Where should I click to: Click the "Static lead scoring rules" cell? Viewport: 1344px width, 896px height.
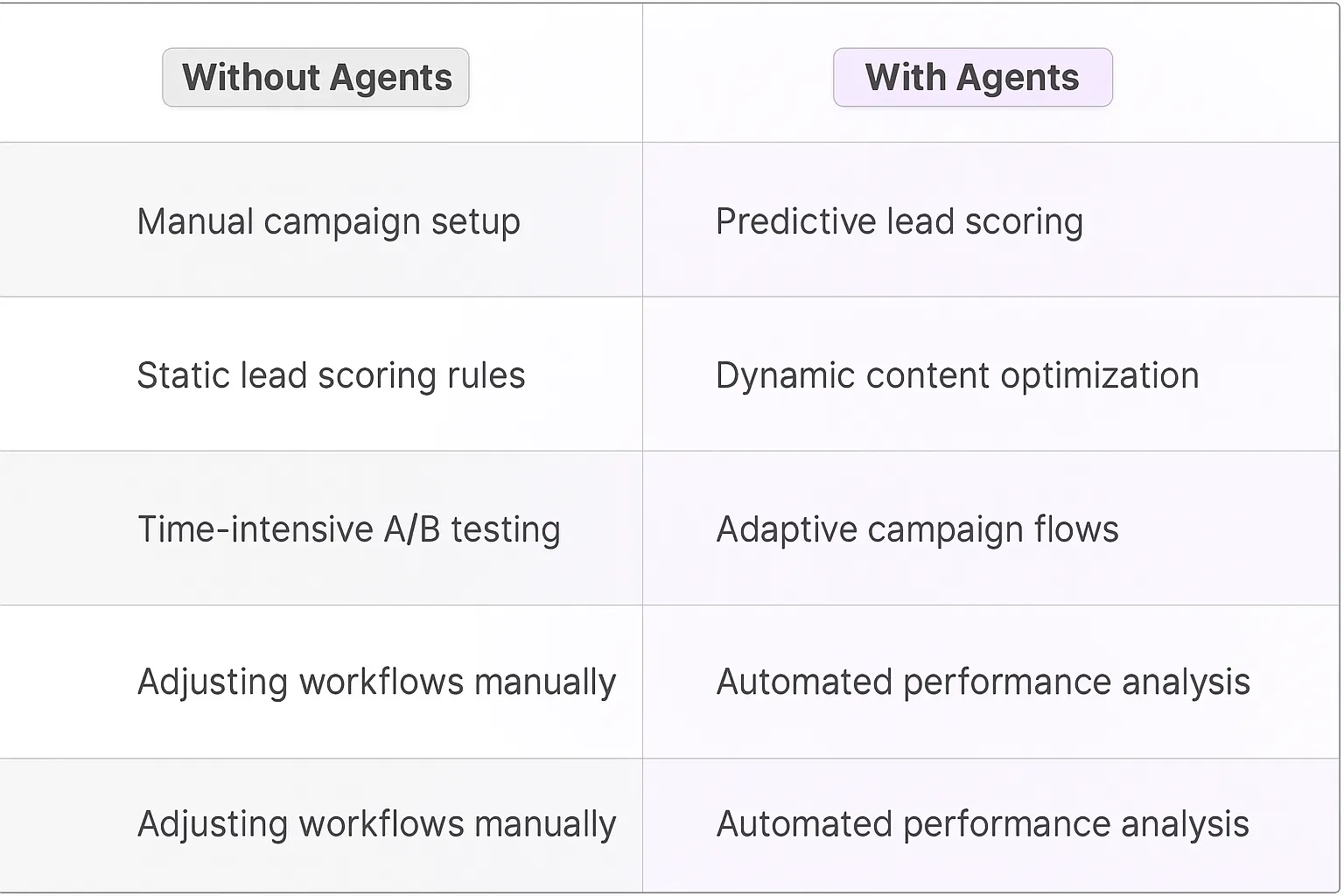331,375
